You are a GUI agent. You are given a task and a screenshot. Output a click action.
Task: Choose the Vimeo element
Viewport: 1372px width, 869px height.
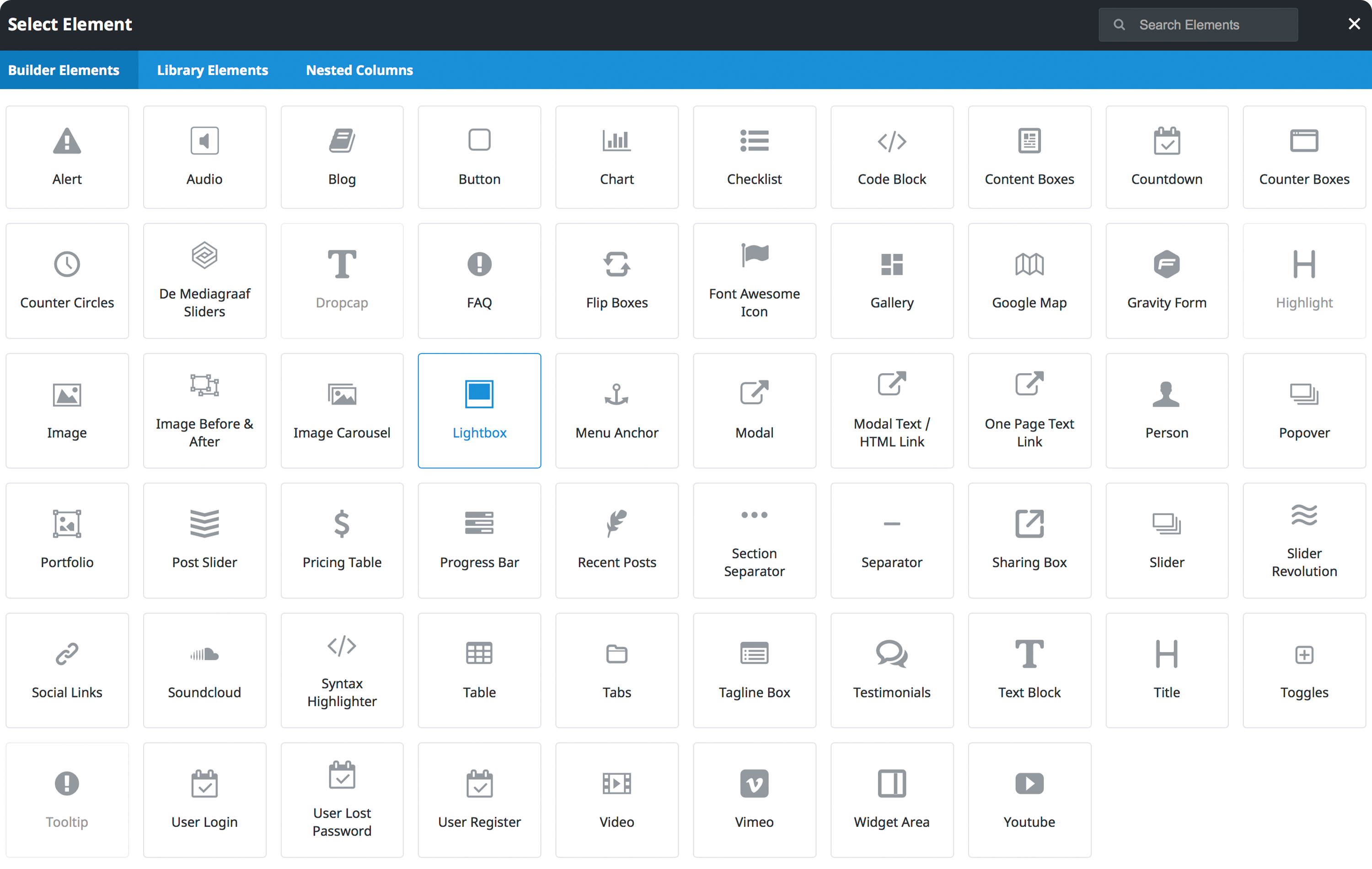pos(754,799)
